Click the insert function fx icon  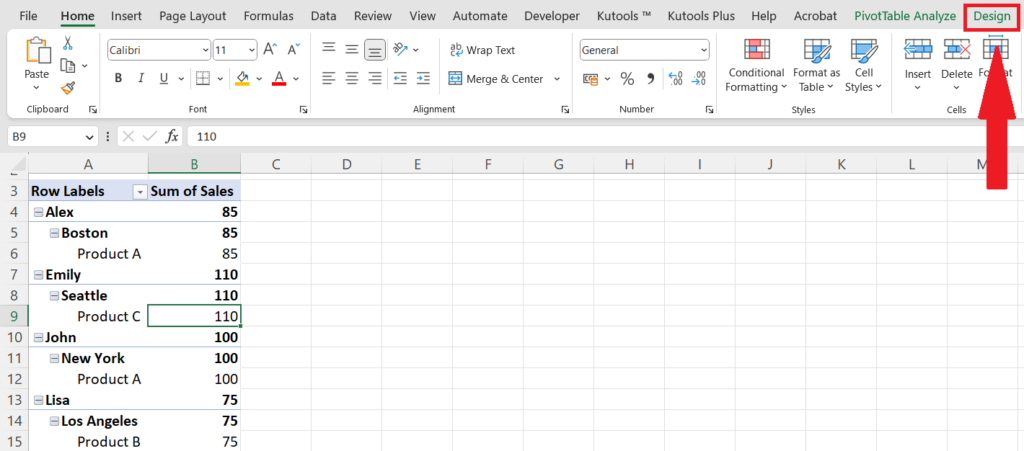pos(172,136)
